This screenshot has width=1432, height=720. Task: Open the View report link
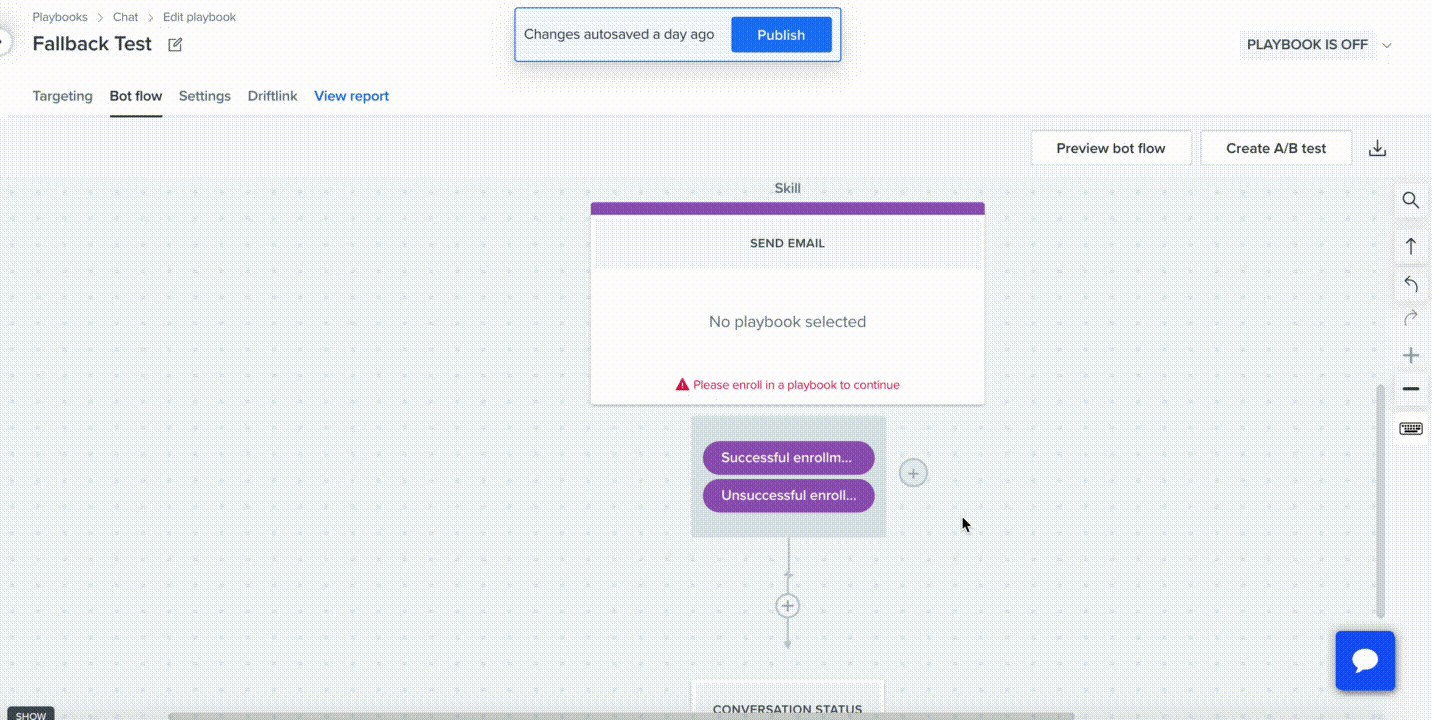[x=352, y=96]
